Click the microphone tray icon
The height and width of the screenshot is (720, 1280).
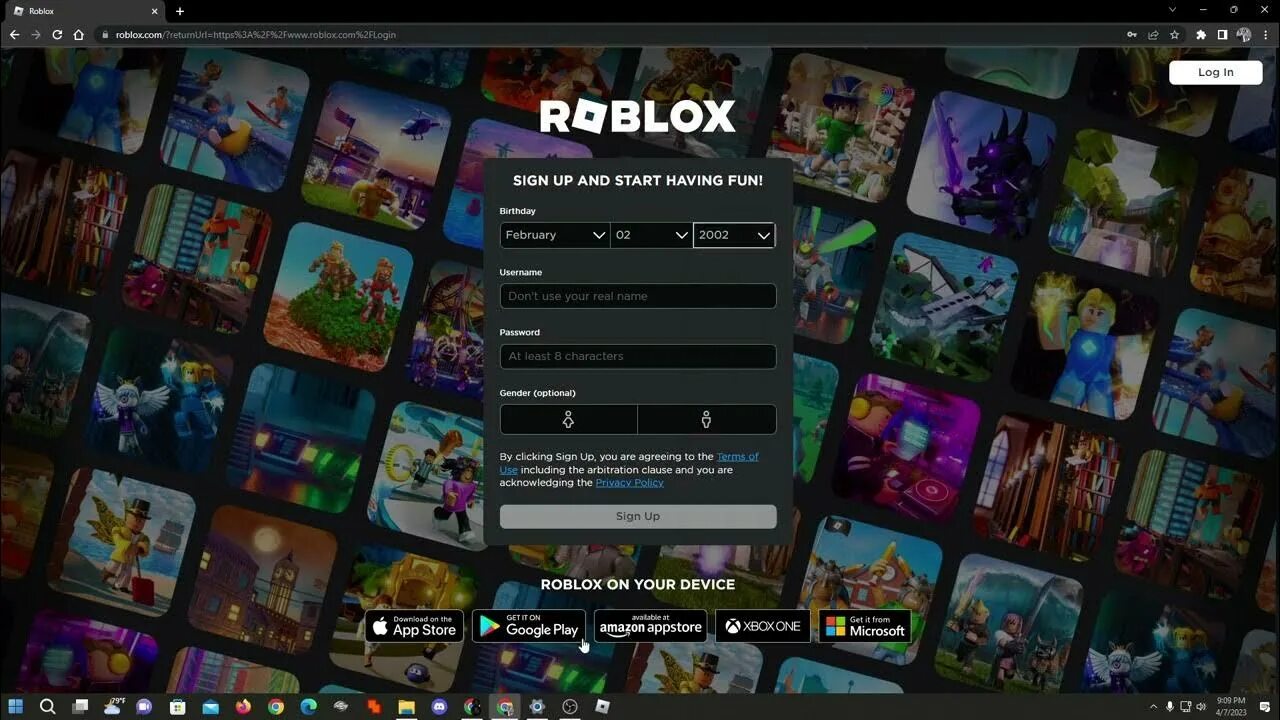tap(1169, 707)
